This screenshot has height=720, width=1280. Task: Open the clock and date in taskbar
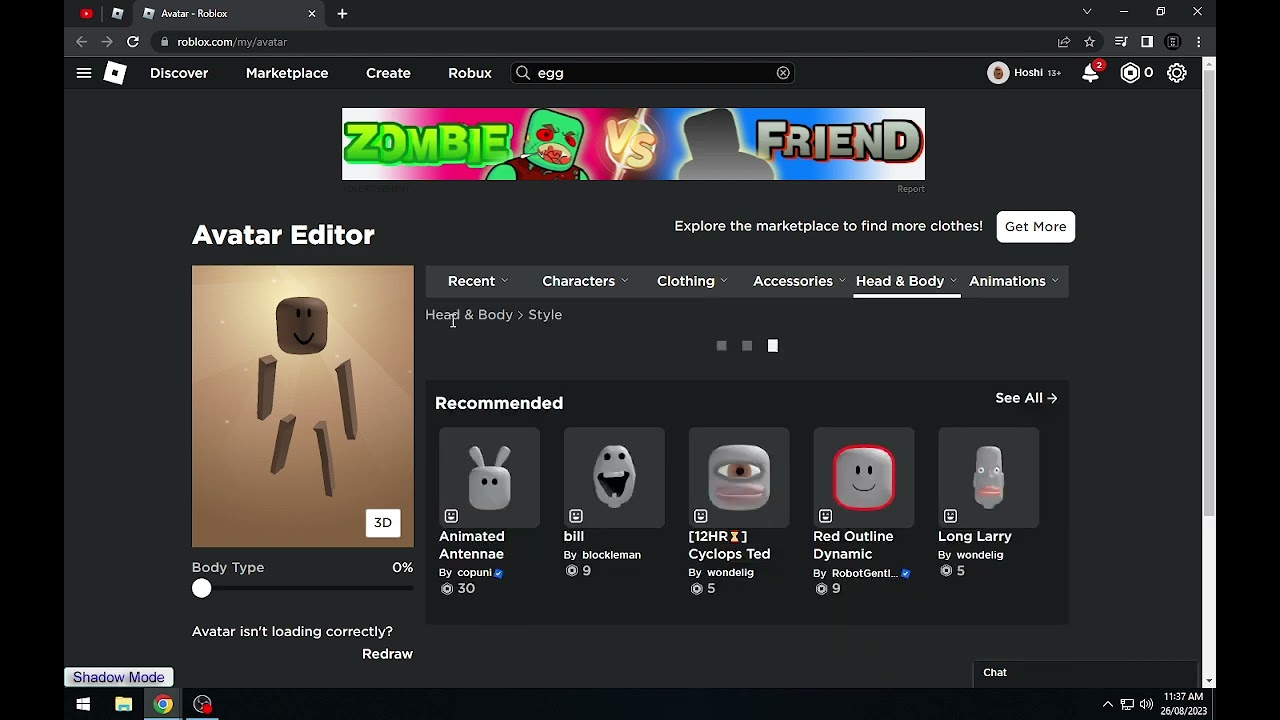(x=1183, y=705)
